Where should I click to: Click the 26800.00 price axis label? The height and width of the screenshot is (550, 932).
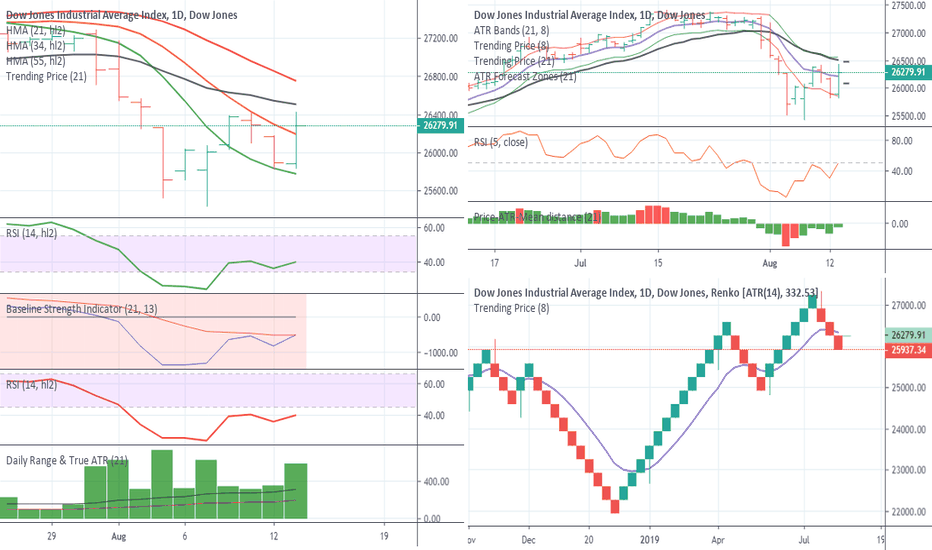click(x=440, y=77)
